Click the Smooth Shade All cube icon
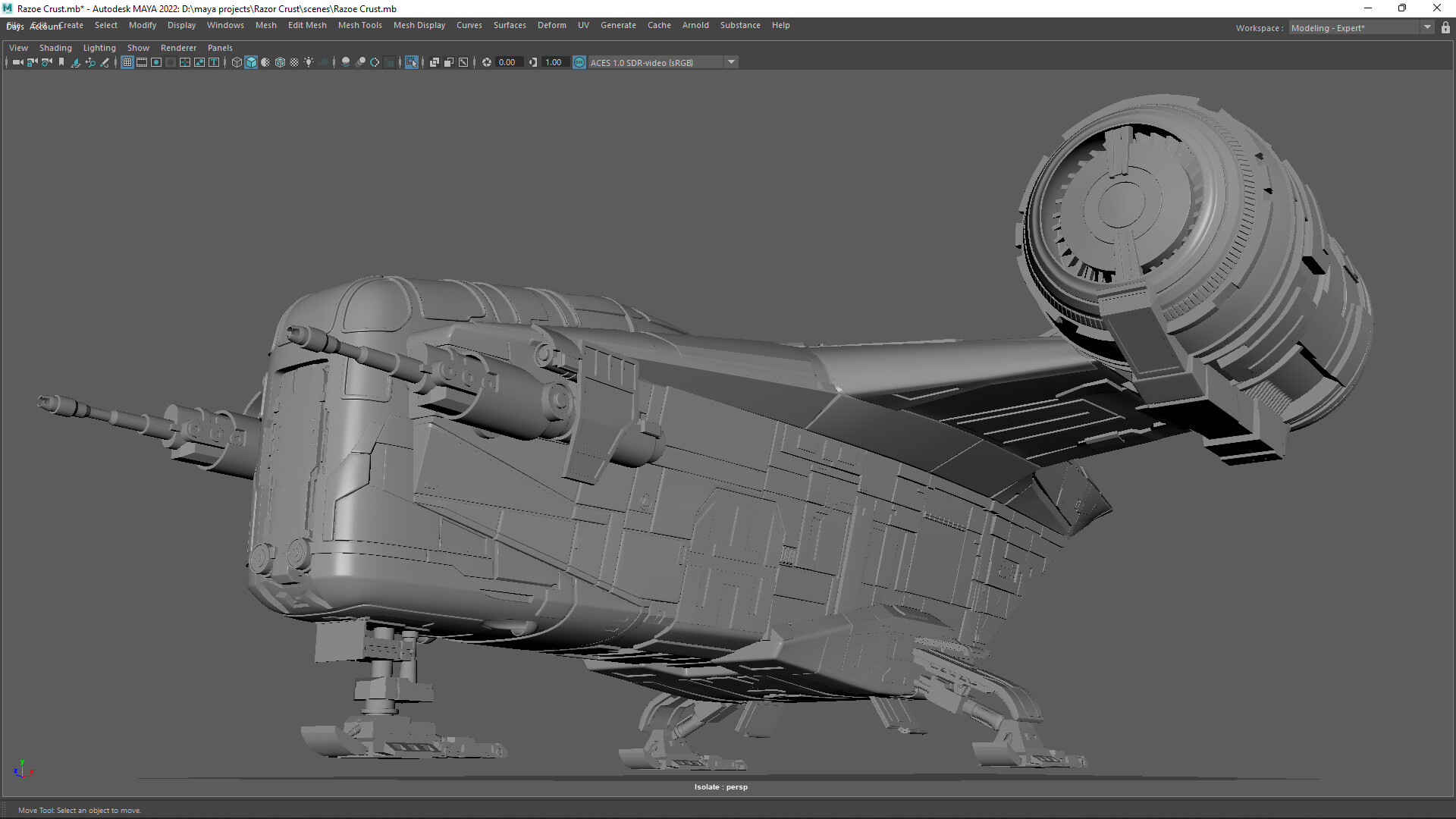Screen dimensions: 1456x819 [x=251, y=62]
